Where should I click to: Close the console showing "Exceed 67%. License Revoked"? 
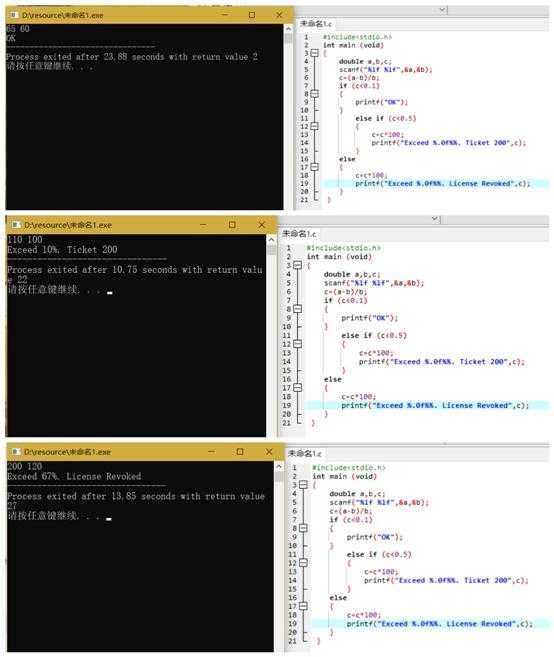269,452
